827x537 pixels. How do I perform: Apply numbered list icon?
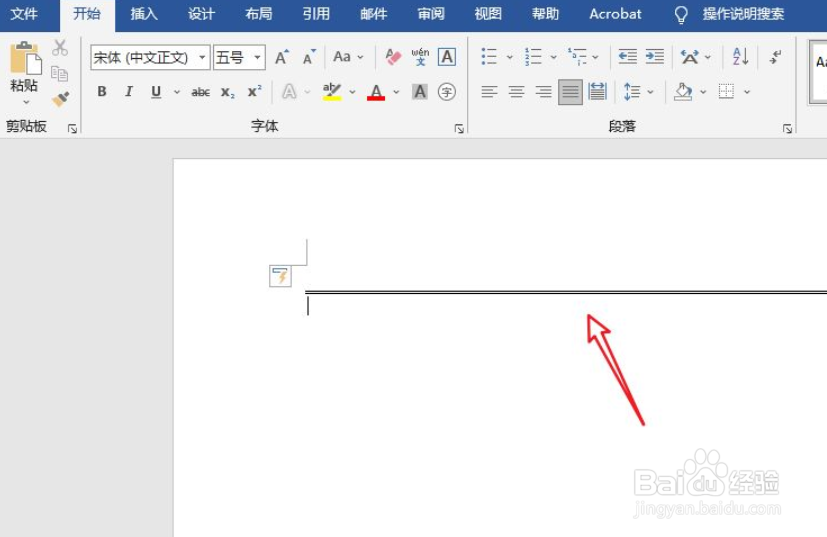[x=533, y=56]
